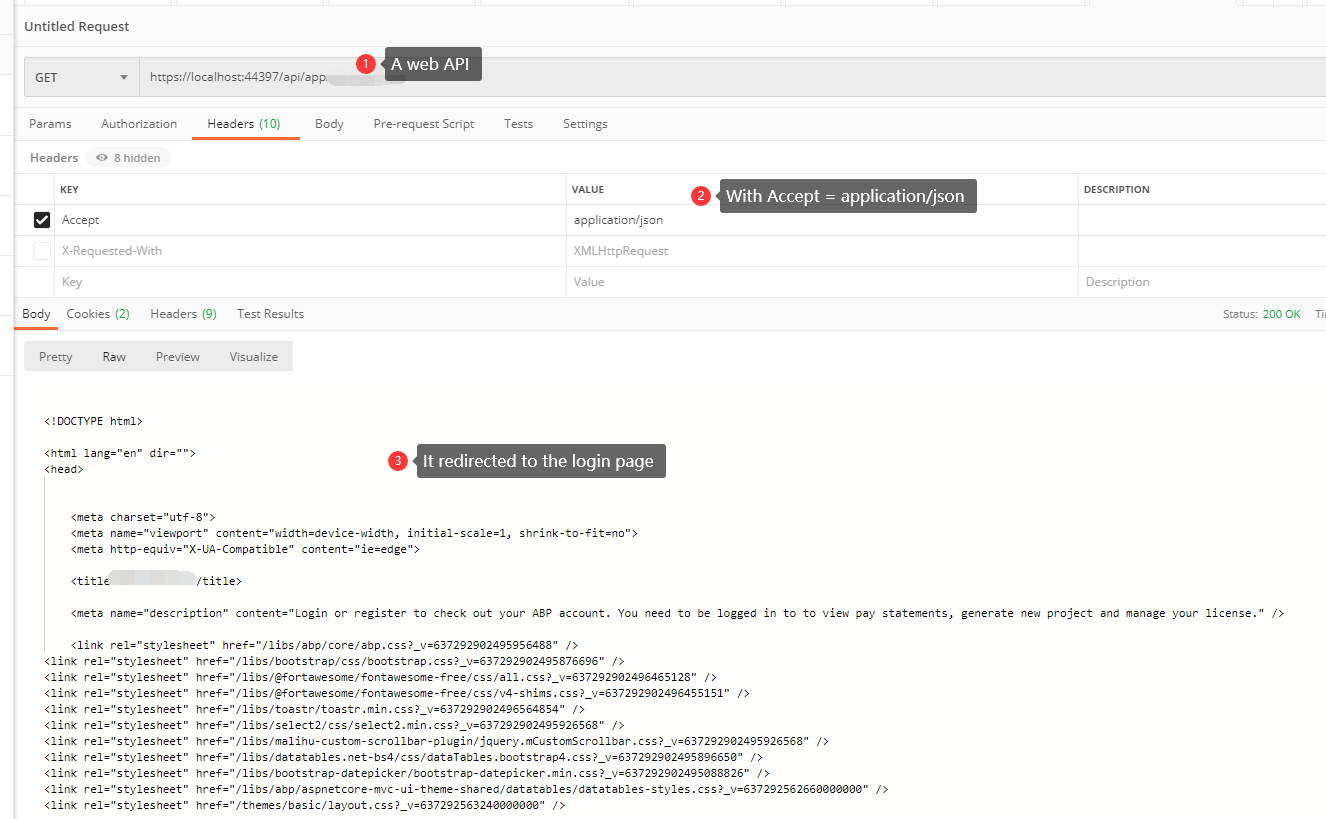Open the Headers (9) response tab
The height and width of the screenshot is (819, 1326).
tap(183, 313)
